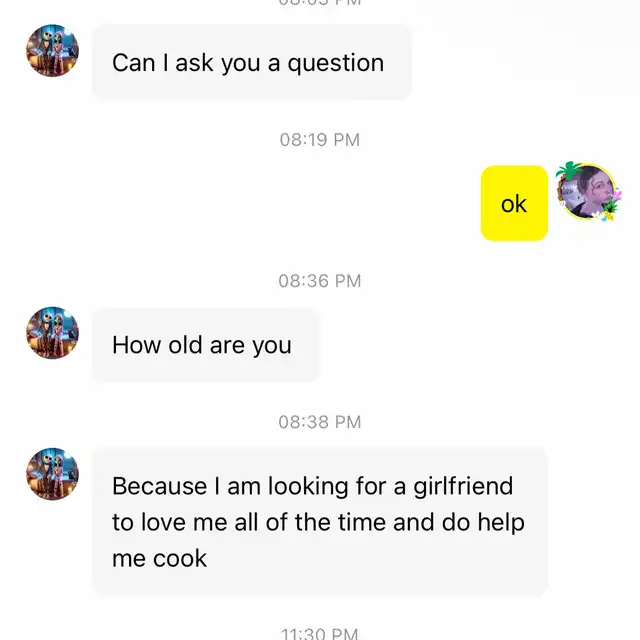The width and height of the screenshot is (640, 640).
Task: Tap my profile picture next to "ok"
Action: (588, 191)
